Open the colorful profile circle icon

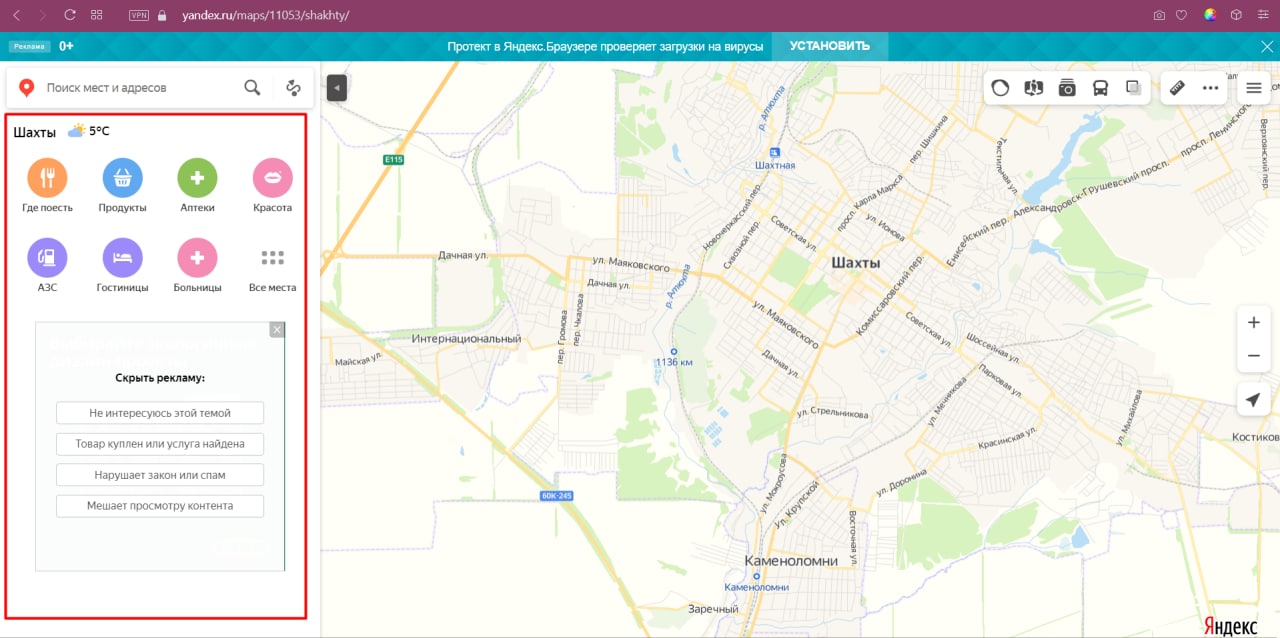(x=1210, y=15)
